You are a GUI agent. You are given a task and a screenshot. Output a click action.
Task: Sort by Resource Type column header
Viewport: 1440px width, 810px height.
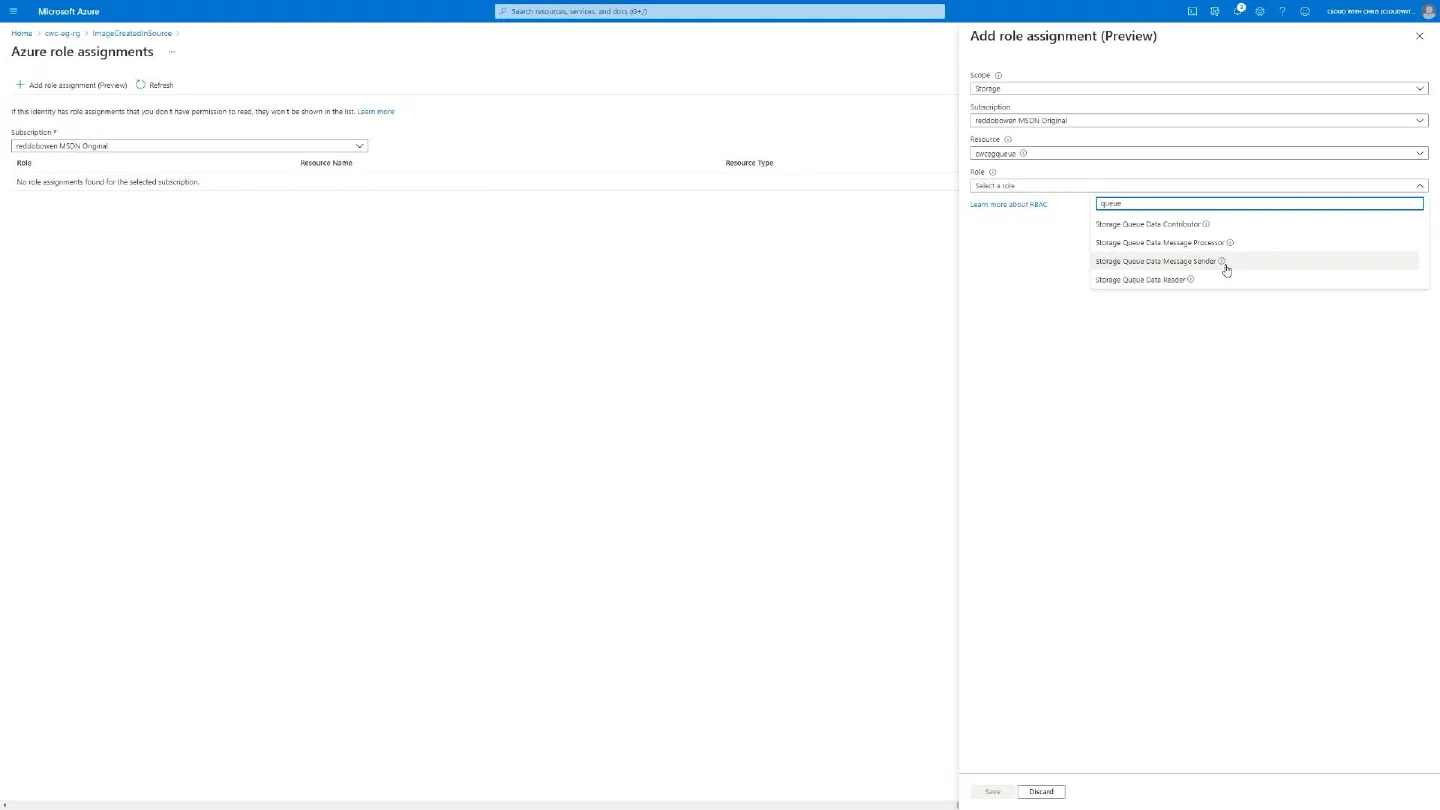click(x=749, y=162)
